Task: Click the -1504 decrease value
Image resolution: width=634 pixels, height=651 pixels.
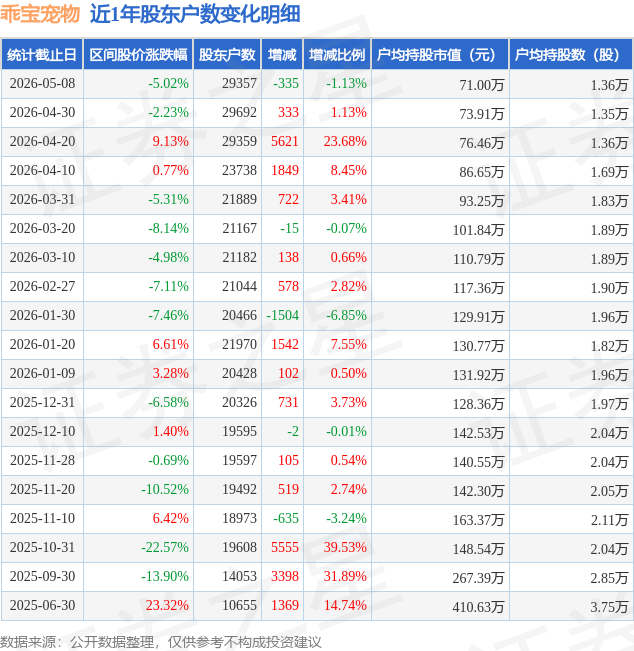Action: 282,316
